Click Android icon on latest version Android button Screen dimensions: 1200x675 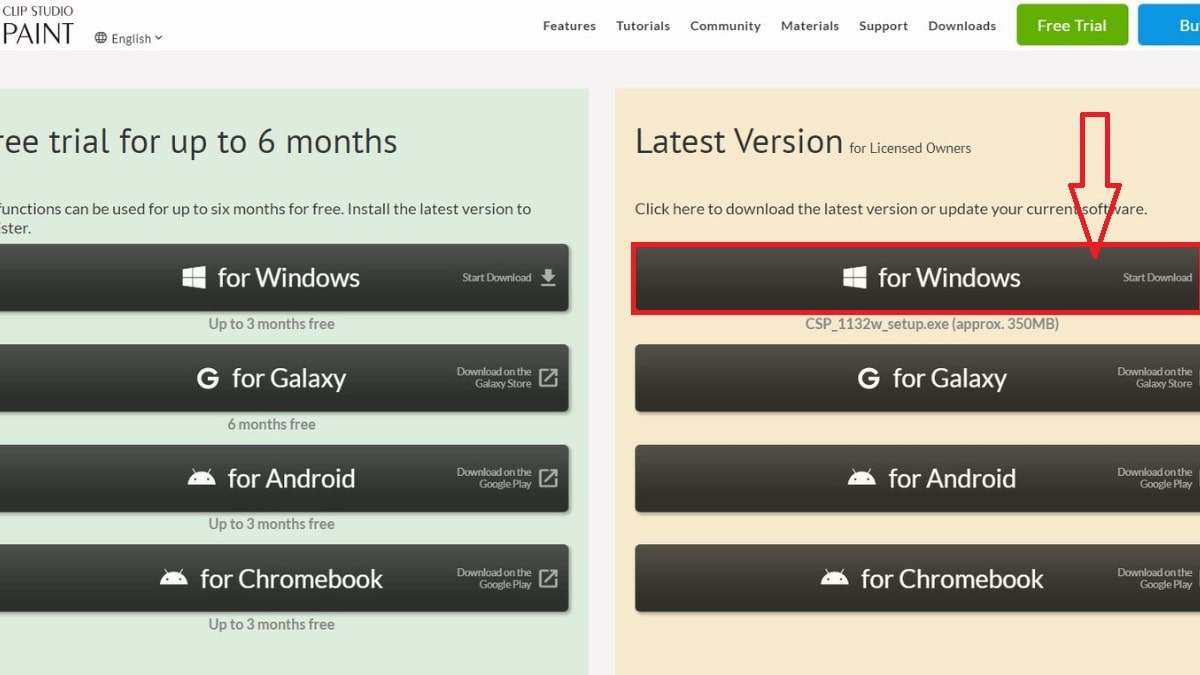[x=862, y=478]
